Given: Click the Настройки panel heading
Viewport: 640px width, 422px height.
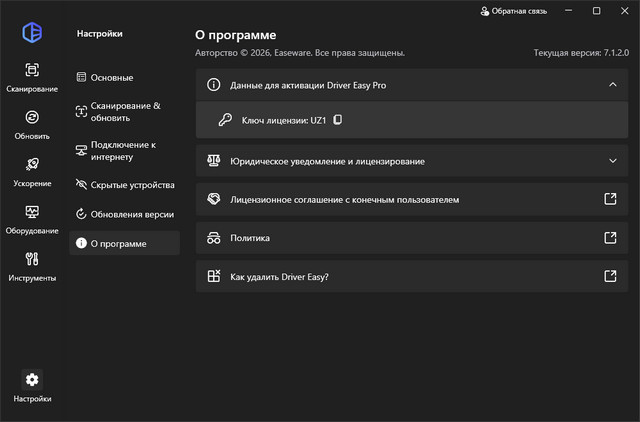Looking at the screenshot, I should 100,33.
